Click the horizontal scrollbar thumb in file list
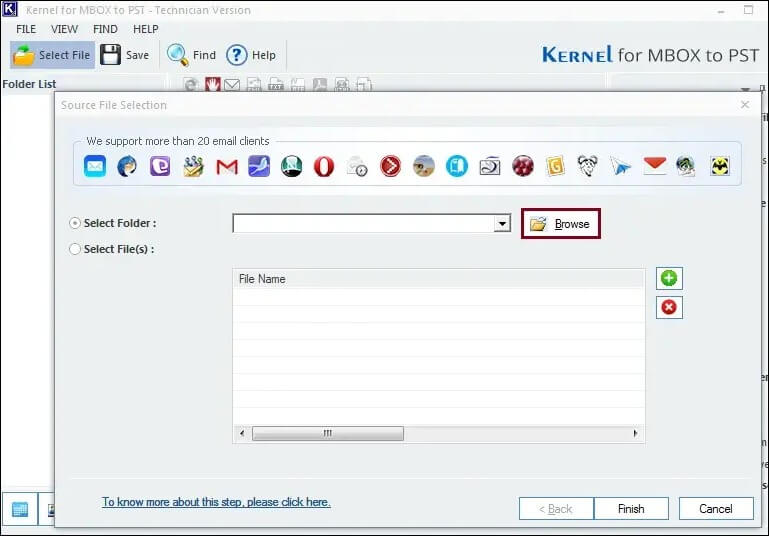Screen dimensions: 769x536 [x=328, y=434]
